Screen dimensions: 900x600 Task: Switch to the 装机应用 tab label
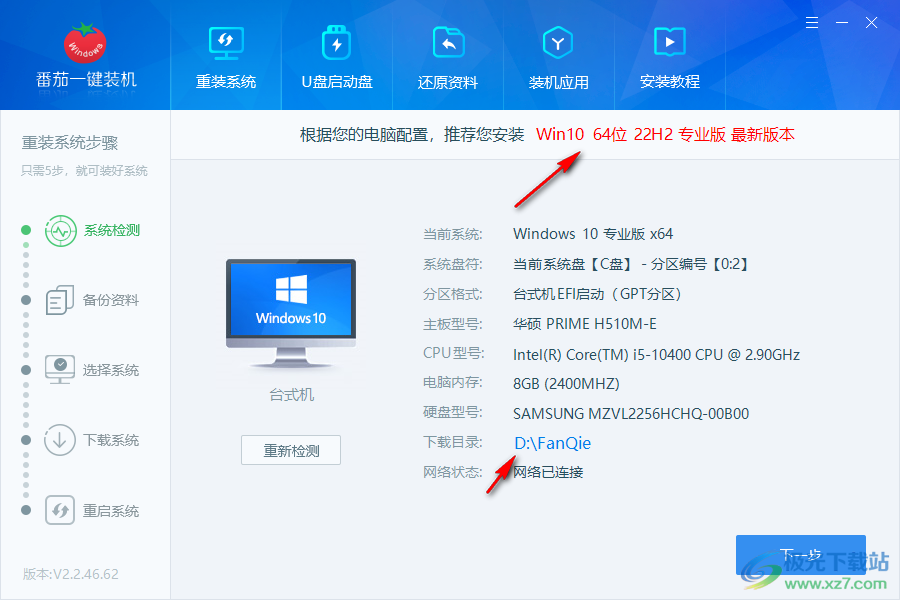click(558, 83)
